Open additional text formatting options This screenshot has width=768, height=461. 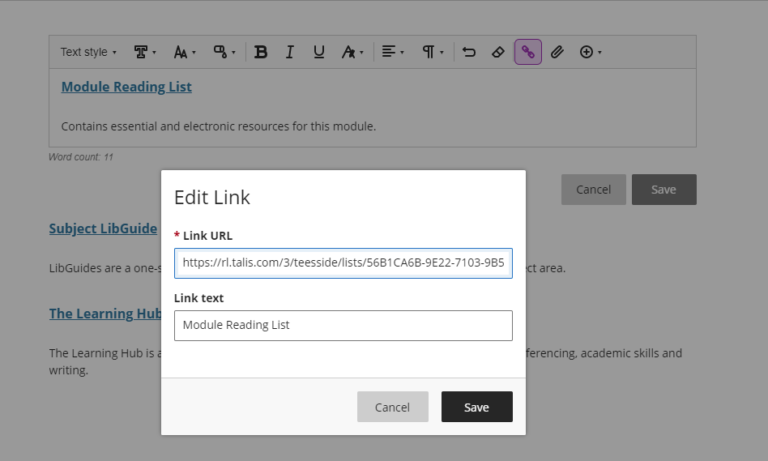[x=352, y=52]
